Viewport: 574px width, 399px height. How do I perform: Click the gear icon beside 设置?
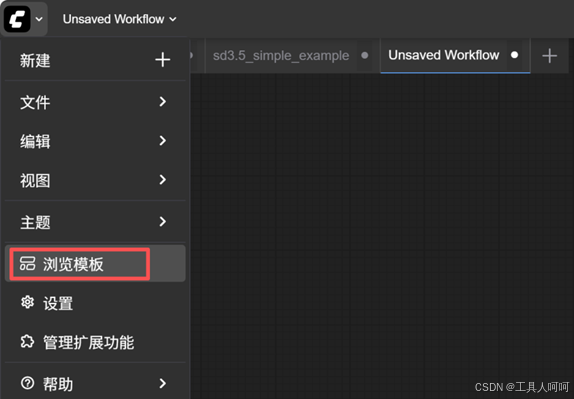(x=27, y=302)
